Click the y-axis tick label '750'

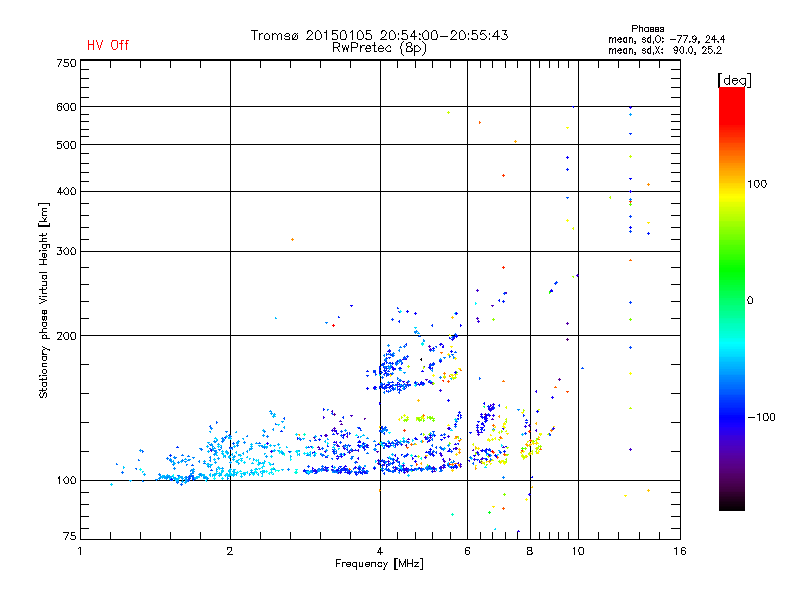click(x=66, y=63)
